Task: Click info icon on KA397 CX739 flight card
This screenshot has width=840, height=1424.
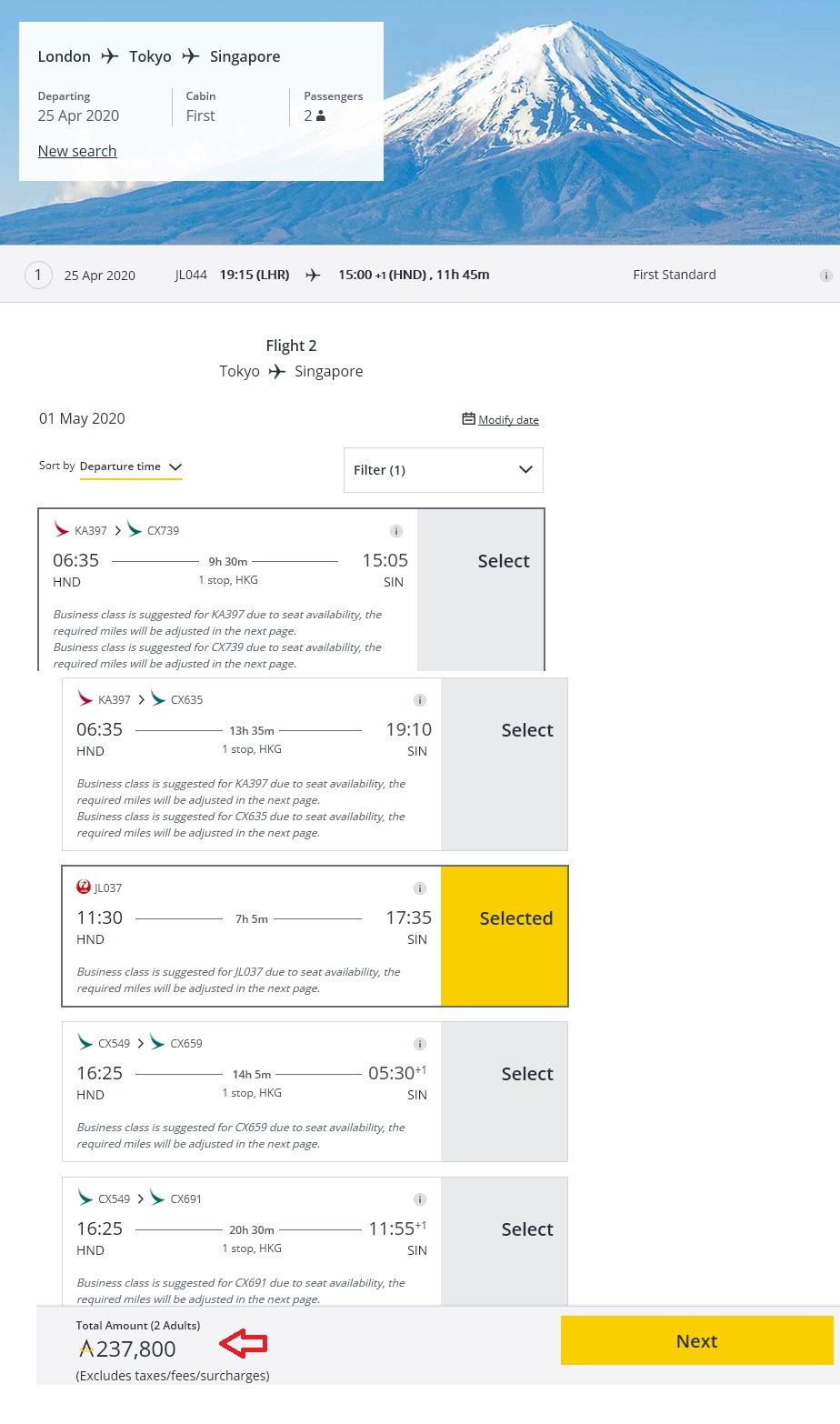Action: (x=395, y=531)
